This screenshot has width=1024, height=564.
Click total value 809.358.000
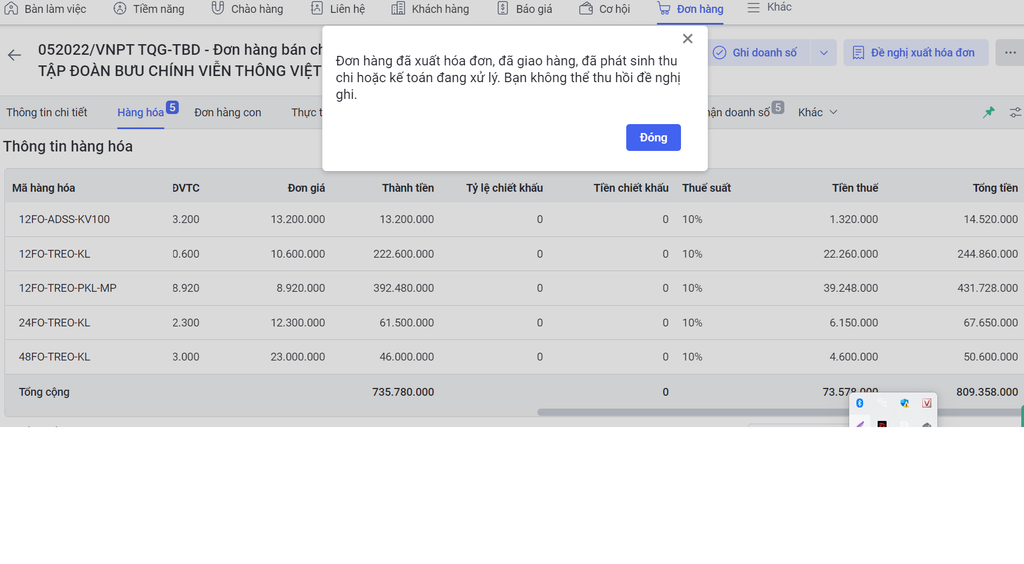pyautogui.click(x=987, y=392)
